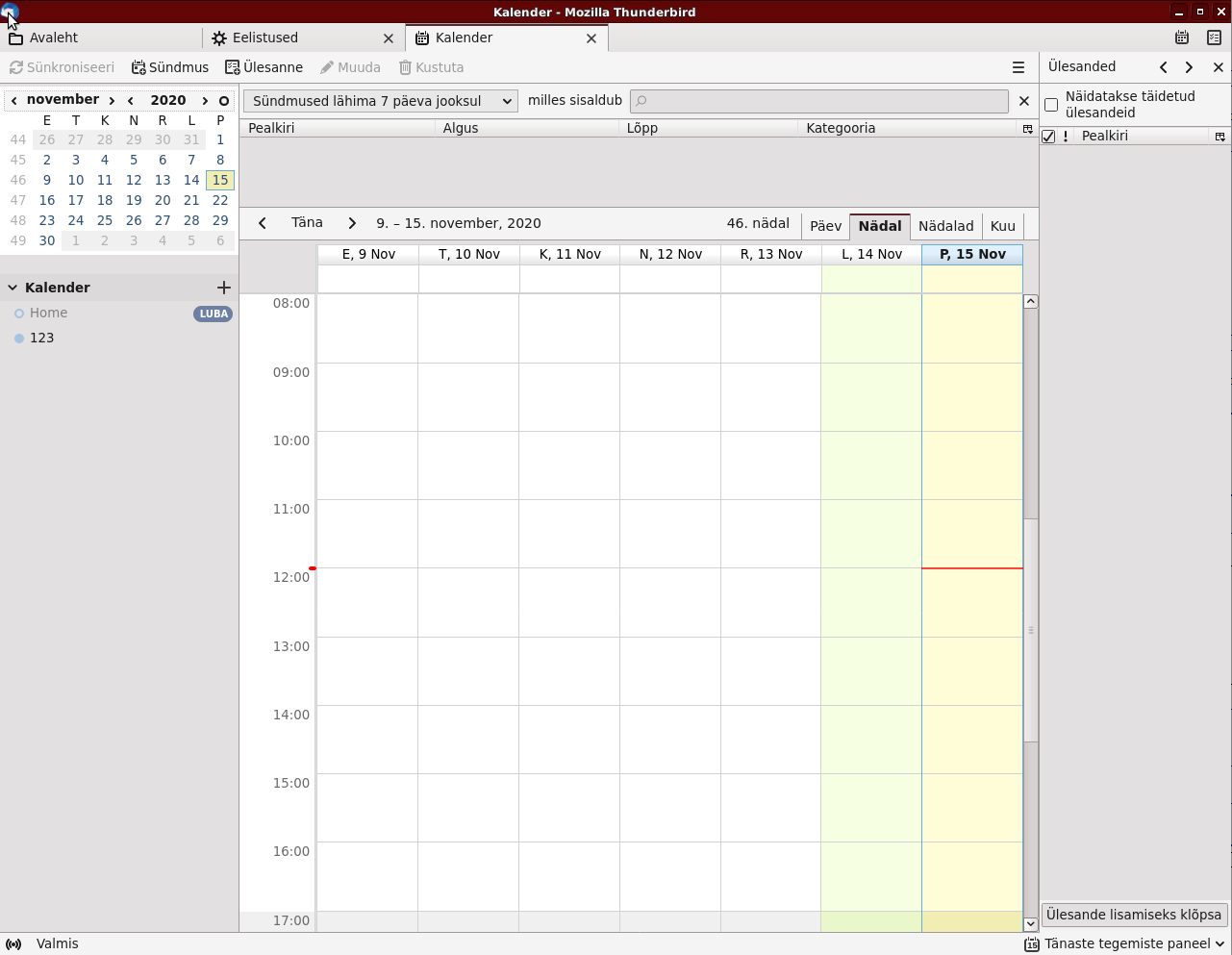This screenshot has height=955, width=1232.
Task: Enable Näidatakse täidetud ülesandeid checkbox
Action: point(1051,105)
